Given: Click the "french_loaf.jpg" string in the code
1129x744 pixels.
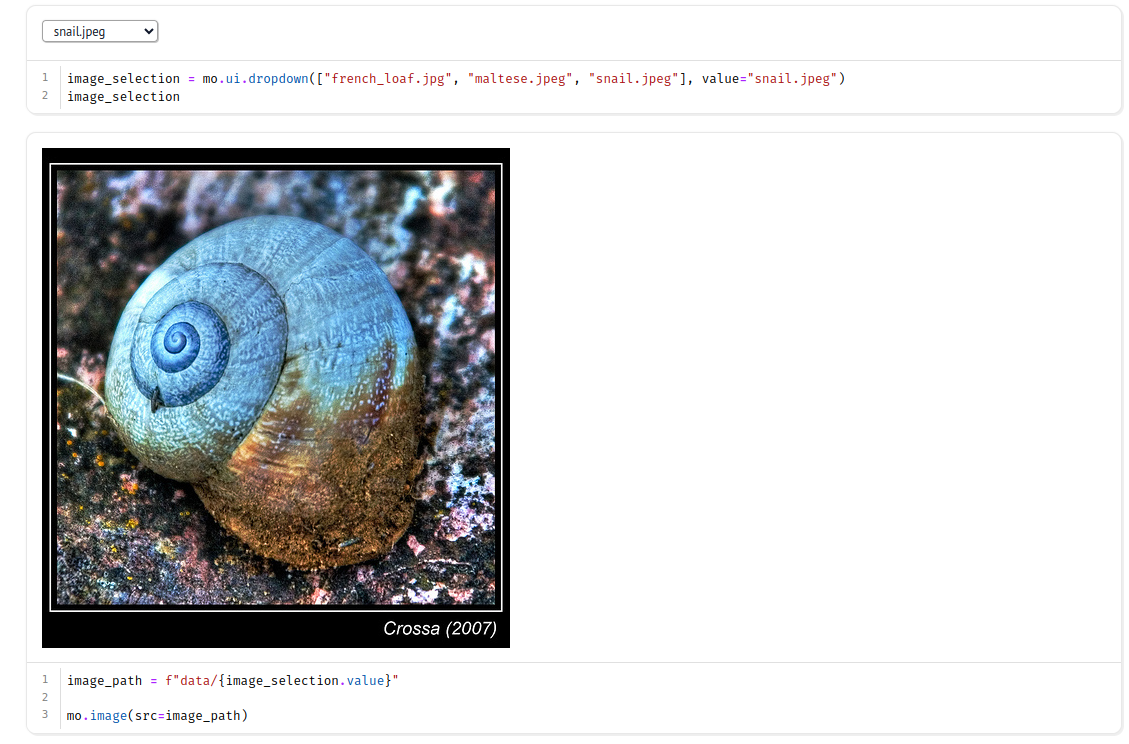Looking at the screenshot, I should (x=389, y=79).
